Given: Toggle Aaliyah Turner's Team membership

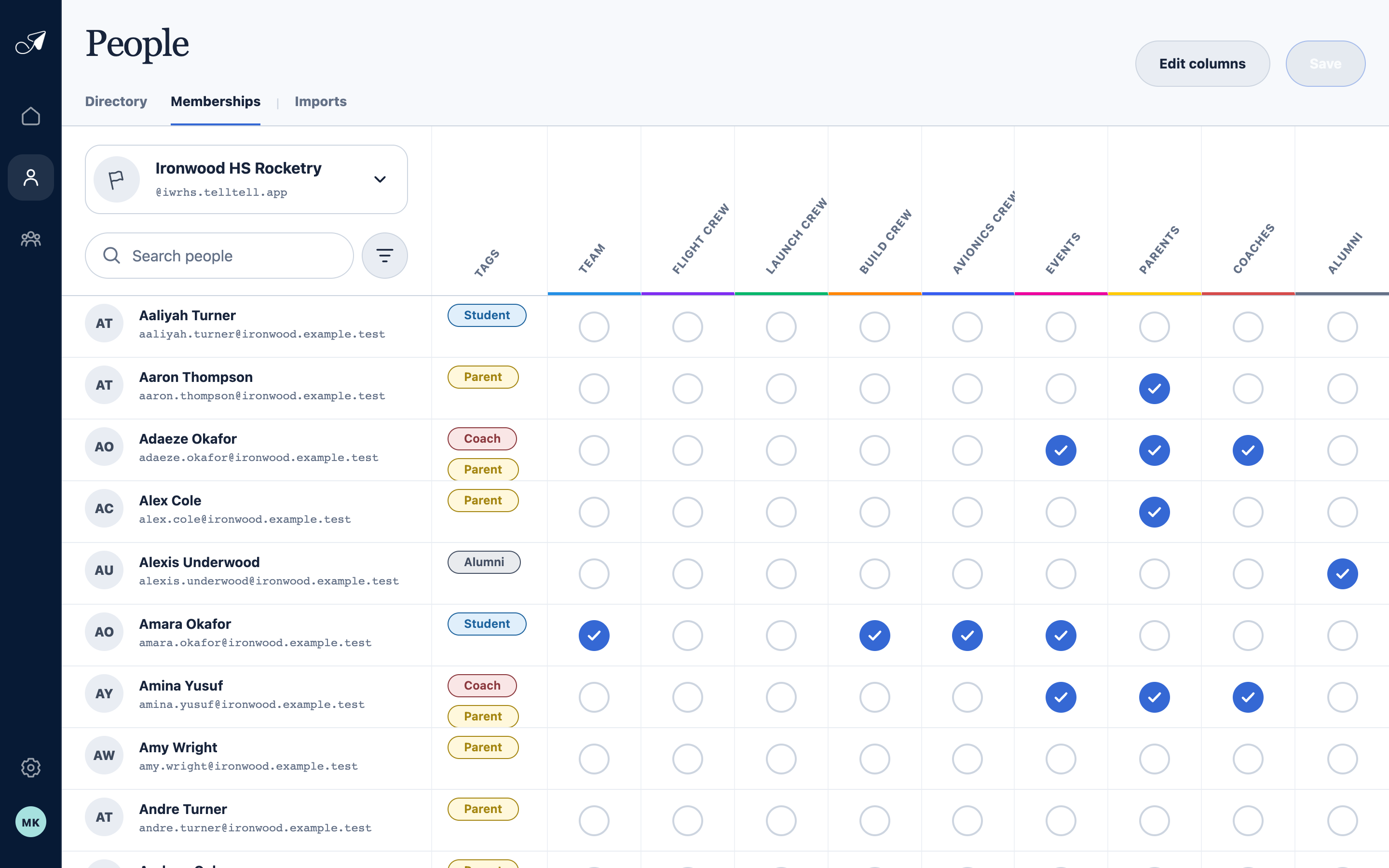Looking at the screenshot, I should pyautogui.click(x=594, y=326).
